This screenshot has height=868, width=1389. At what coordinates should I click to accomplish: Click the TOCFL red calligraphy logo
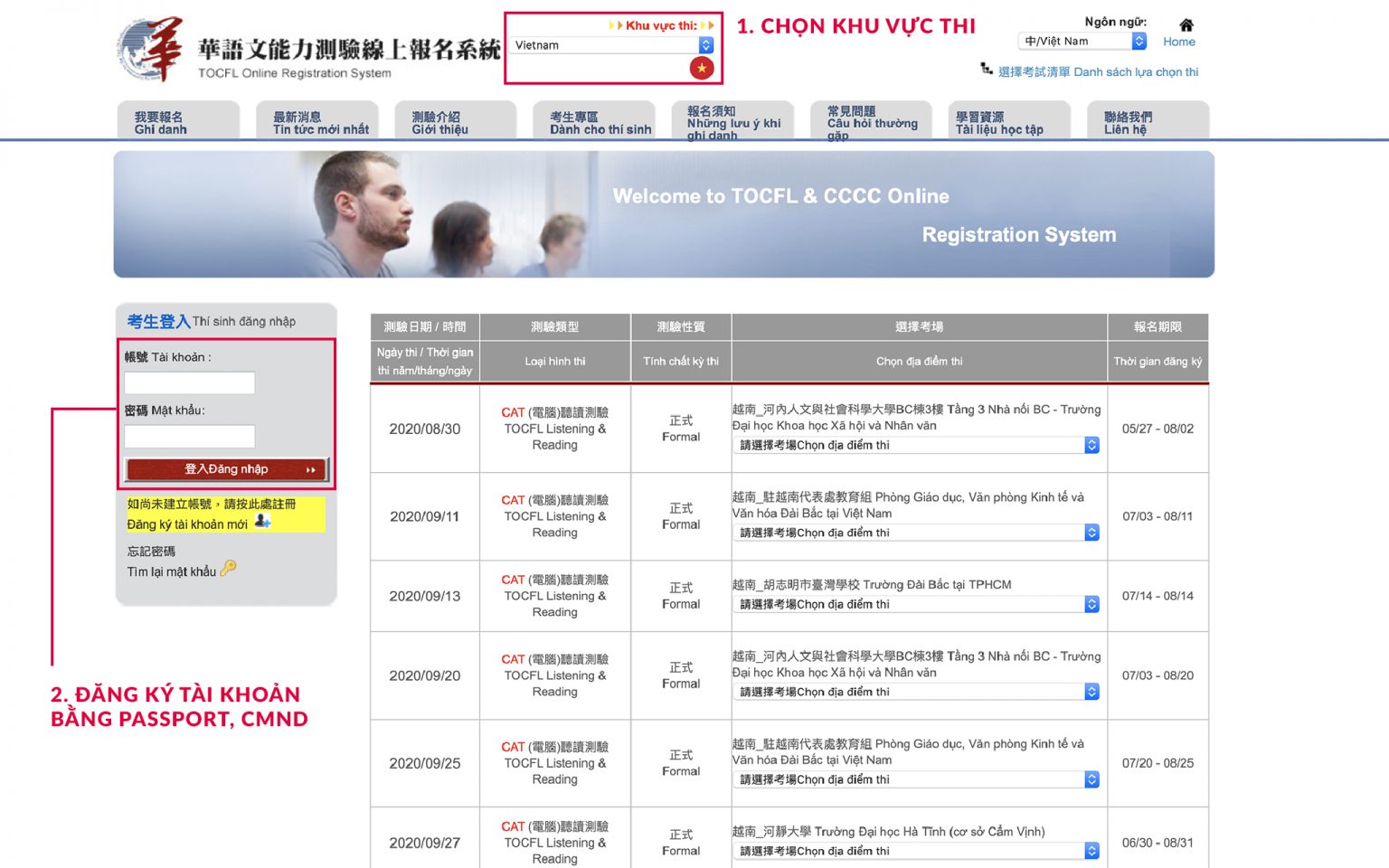(x=150, y=50)
